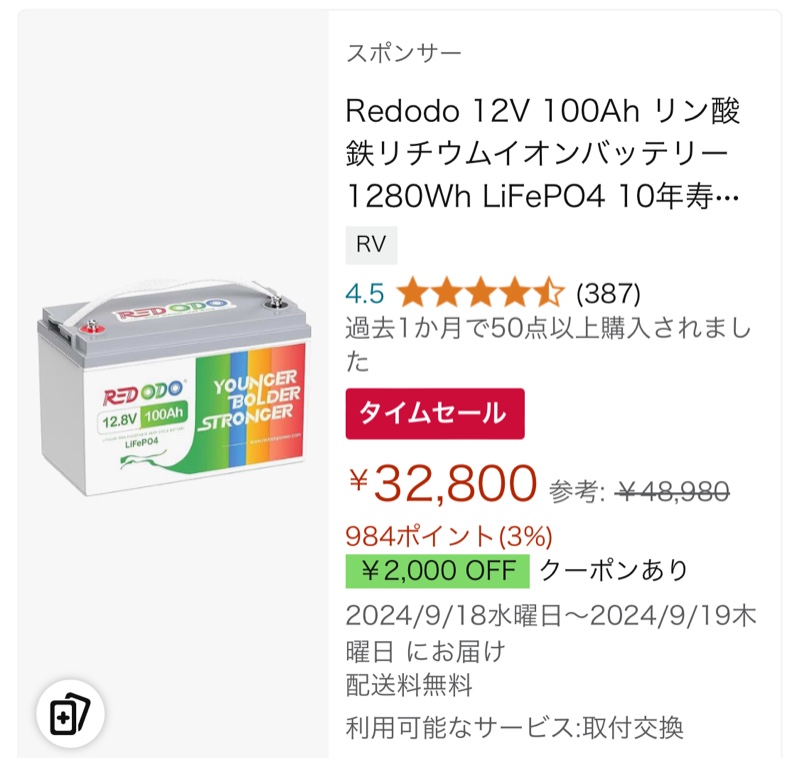Click the 4.5 star rating icons
Image resolution: width=800 pixels, height=759 pixels.
tap(480, 293)
